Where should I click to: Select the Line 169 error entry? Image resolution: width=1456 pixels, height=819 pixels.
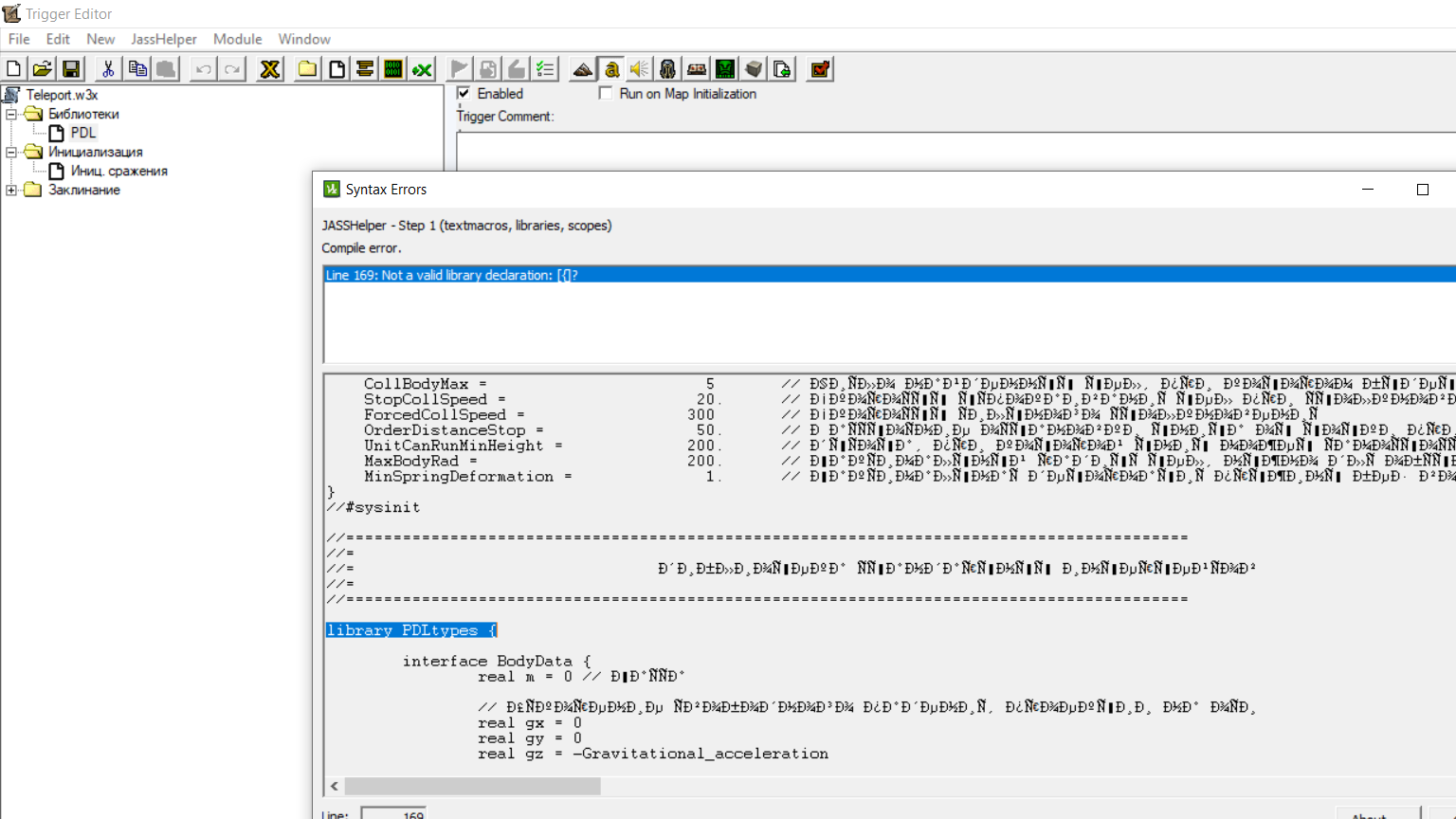click(889, 275)
